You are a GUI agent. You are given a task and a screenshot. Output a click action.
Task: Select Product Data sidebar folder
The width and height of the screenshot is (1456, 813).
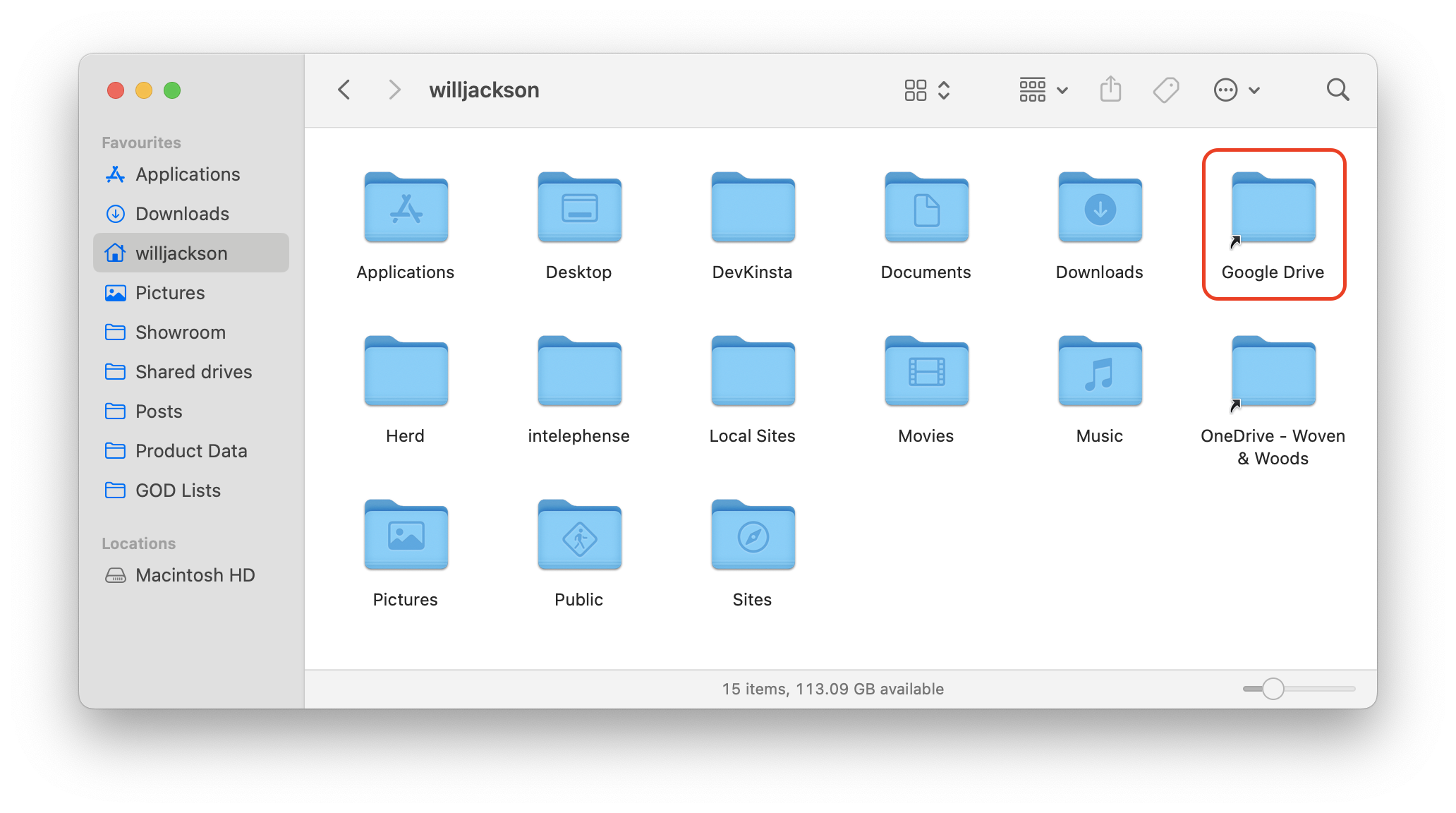point(191,451)
